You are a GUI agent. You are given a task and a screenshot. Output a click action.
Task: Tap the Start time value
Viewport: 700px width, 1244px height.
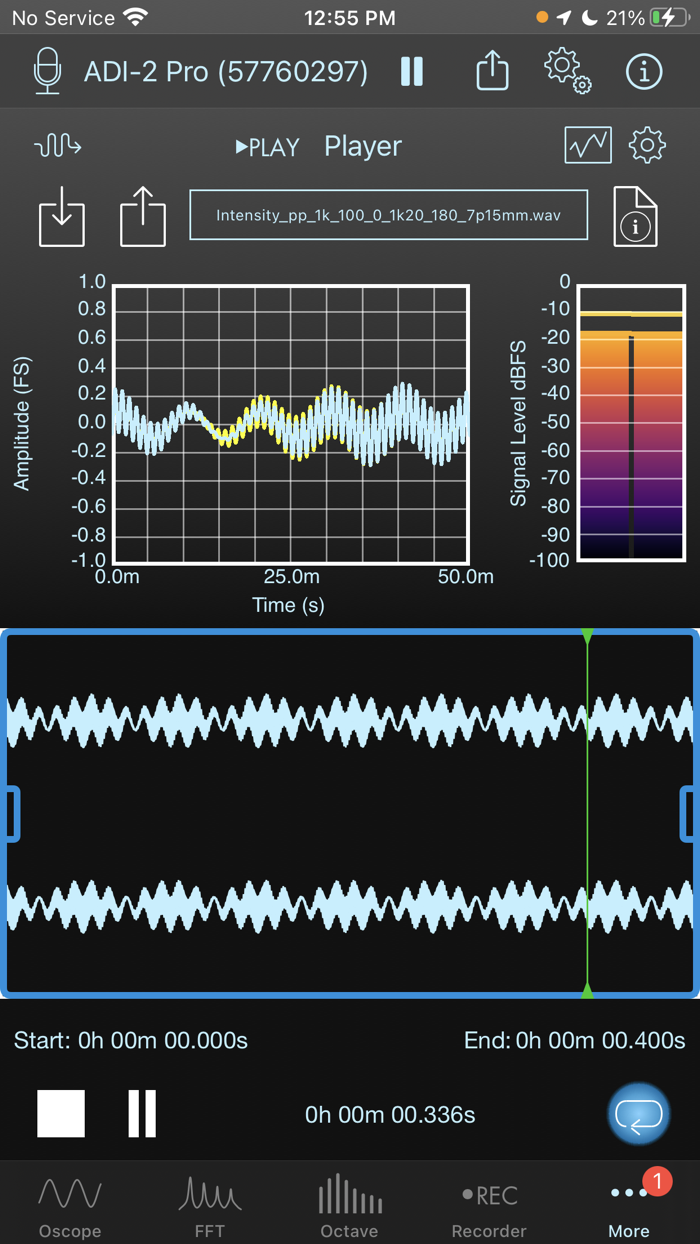tap(131, 1040)
